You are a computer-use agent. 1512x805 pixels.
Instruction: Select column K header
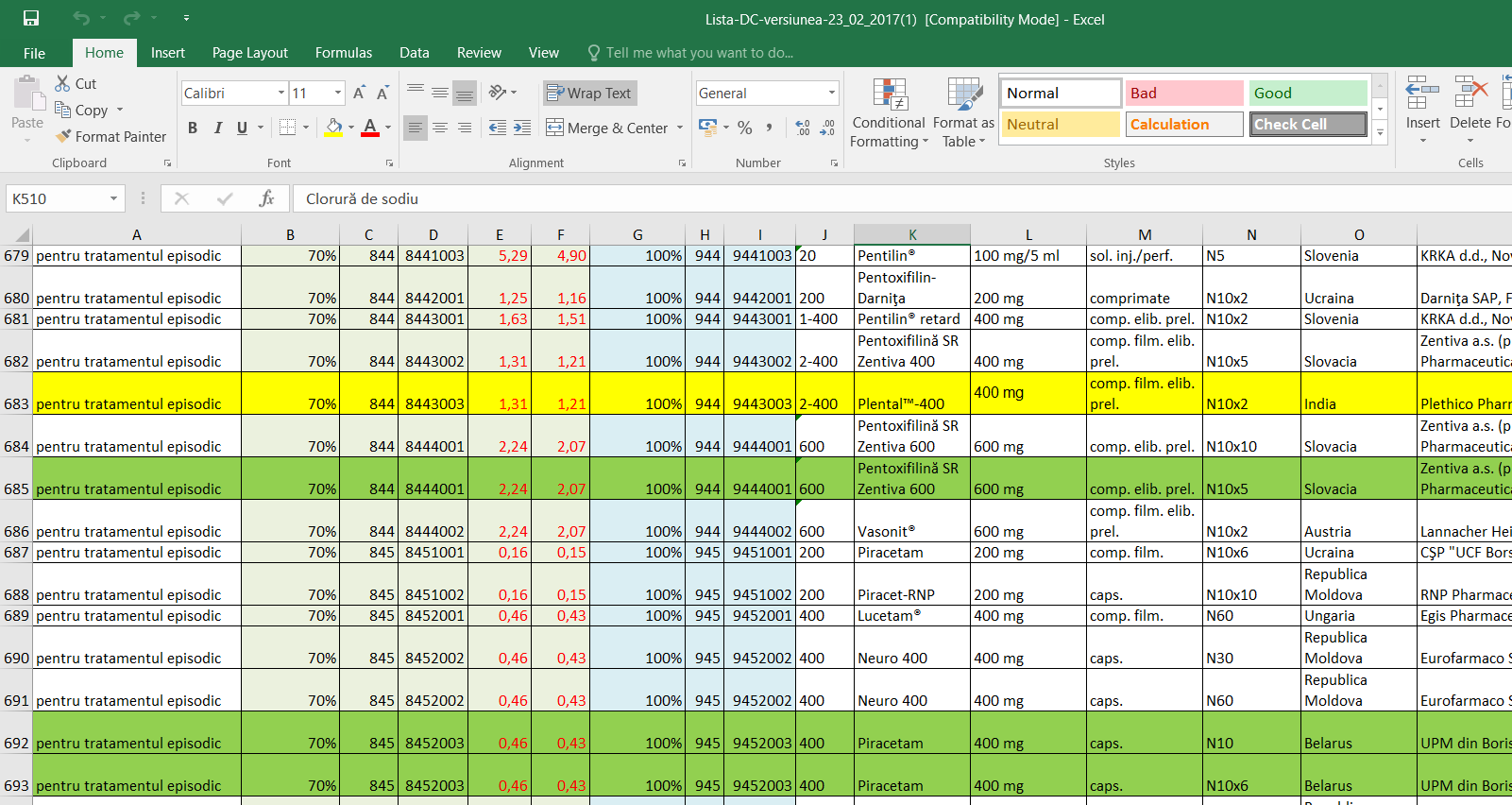pyautogui.click(x=912, y=234)
